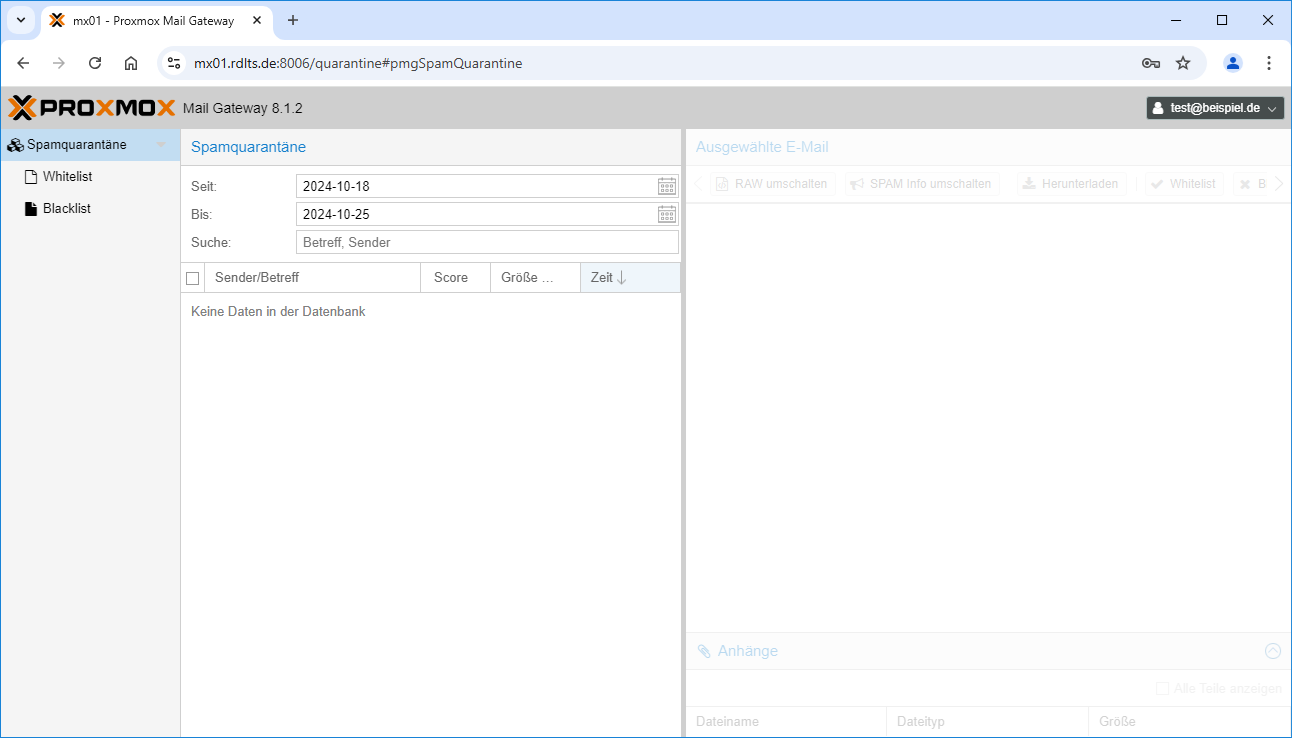Viewport: 1292px width, 738px height.
Task: Bookmark this page with the star icon
Action: pos(1183,63)
